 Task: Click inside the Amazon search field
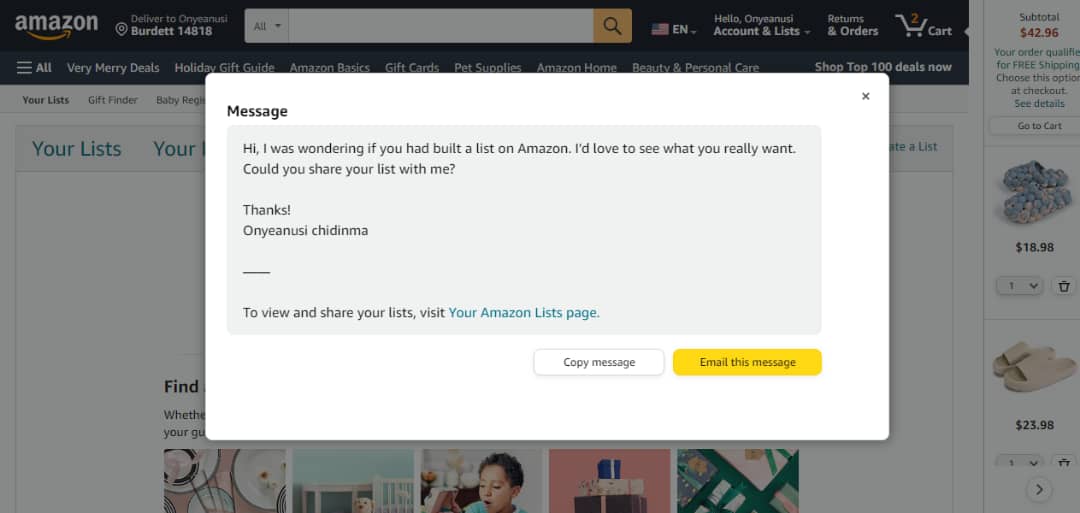[x=441, y=26]
